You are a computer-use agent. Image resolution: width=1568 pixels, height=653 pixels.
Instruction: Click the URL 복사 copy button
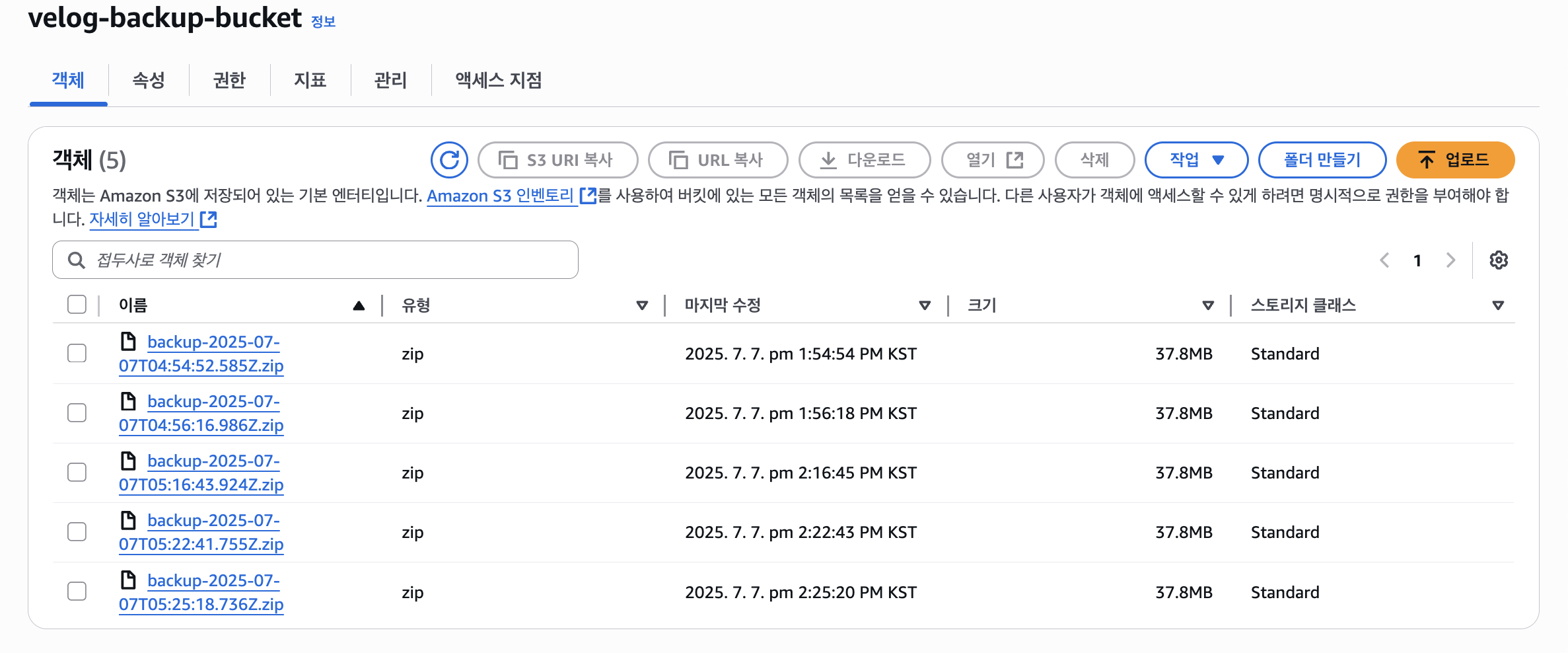point(718,160)
